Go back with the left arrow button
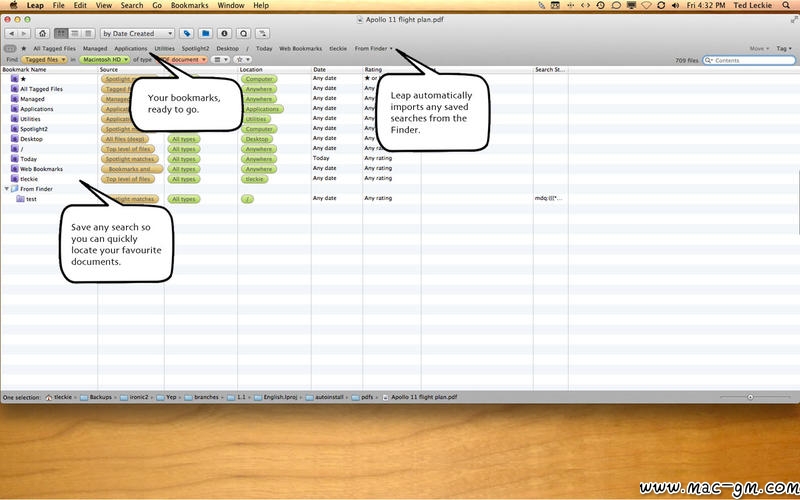The height and width of the screenshot is (500, 800). (11, 33)
